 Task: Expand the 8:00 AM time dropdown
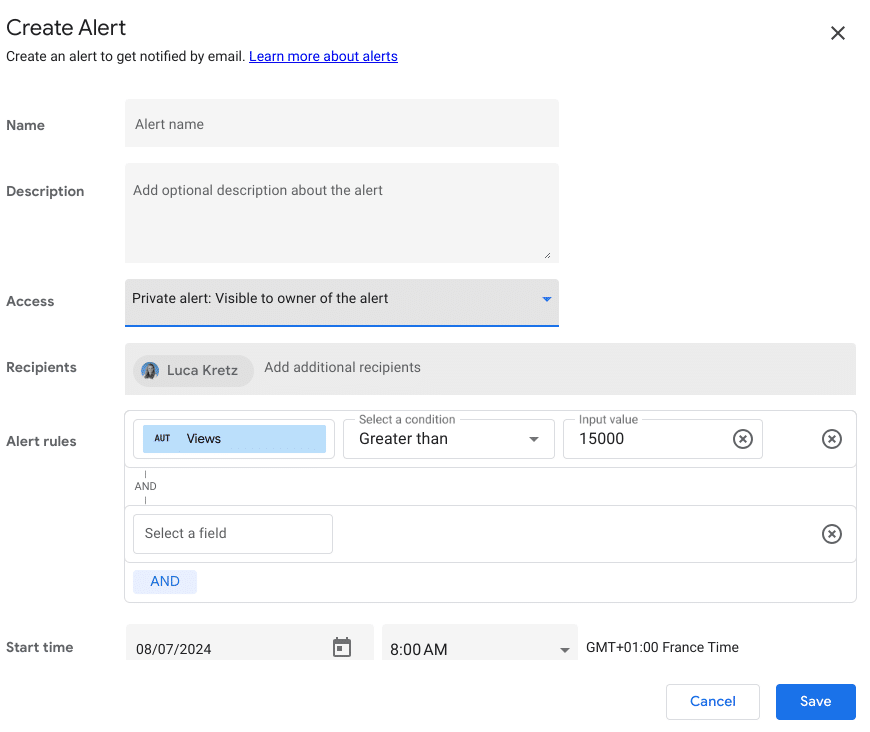pos(479,648)
